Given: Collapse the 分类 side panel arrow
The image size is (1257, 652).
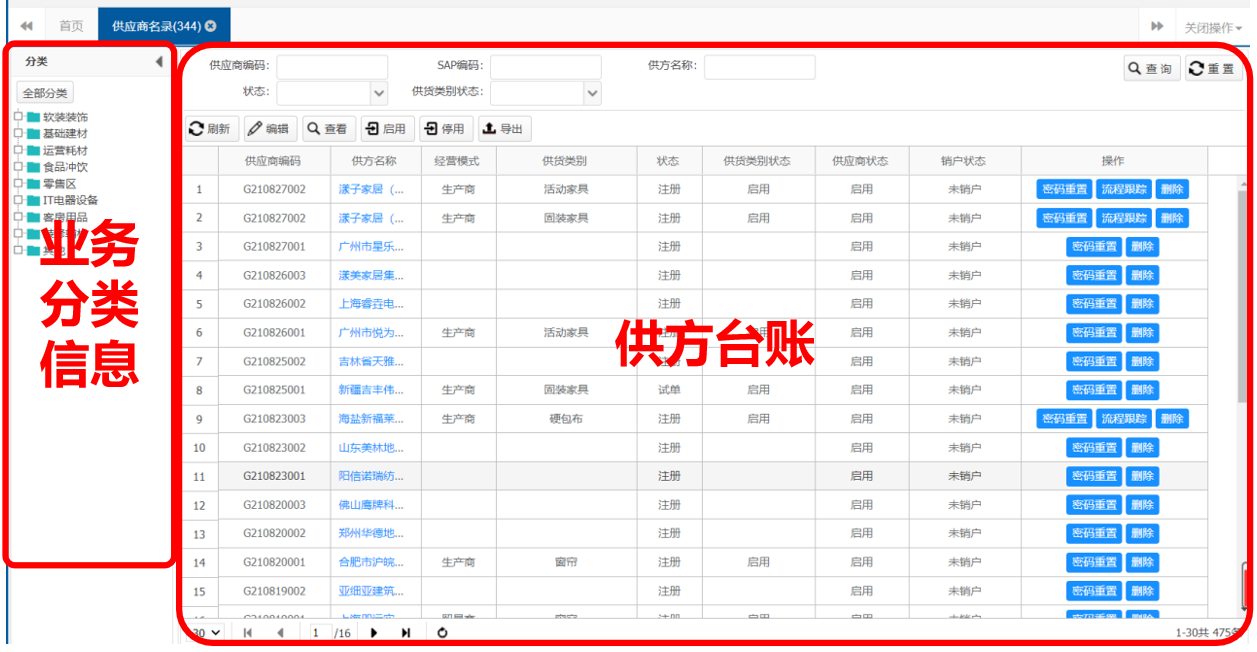Looking at the screenshot, I should (159, 62).
